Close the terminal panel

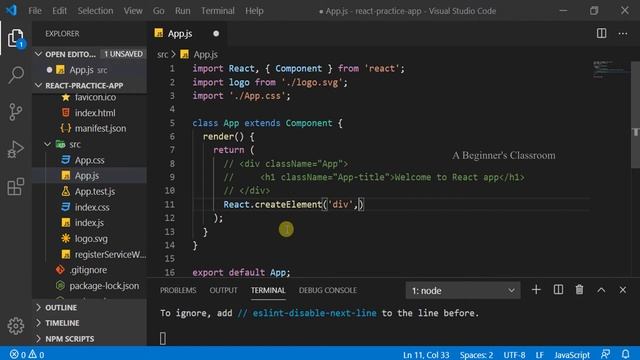pos(622,290)
